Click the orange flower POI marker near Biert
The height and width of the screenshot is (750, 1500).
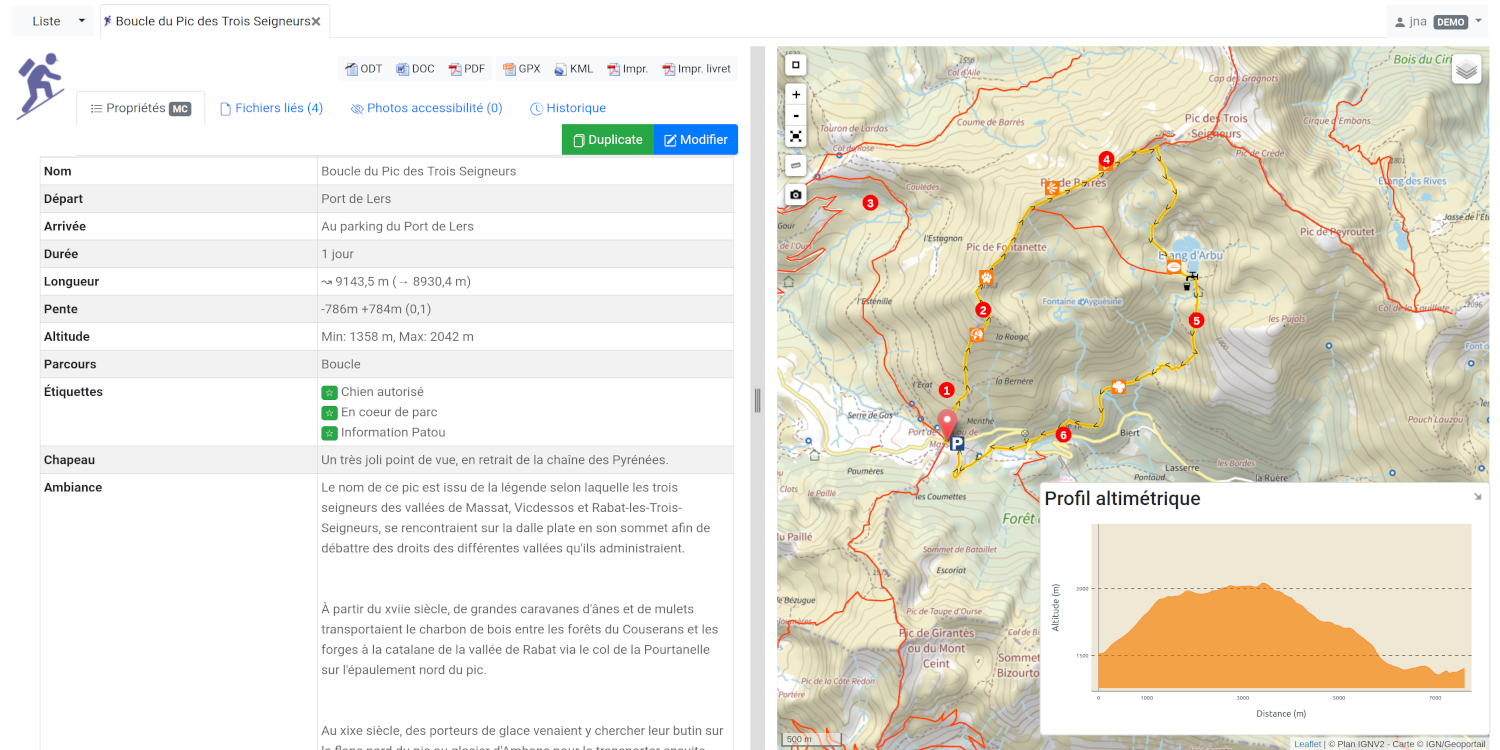(1119, 387)
